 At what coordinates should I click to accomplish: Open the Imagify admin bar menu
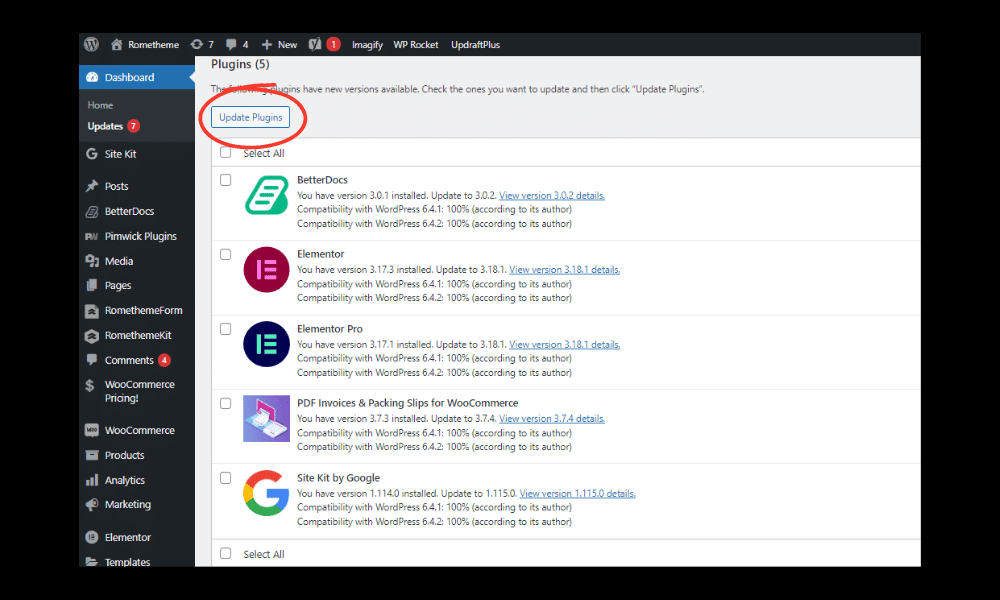367,45
